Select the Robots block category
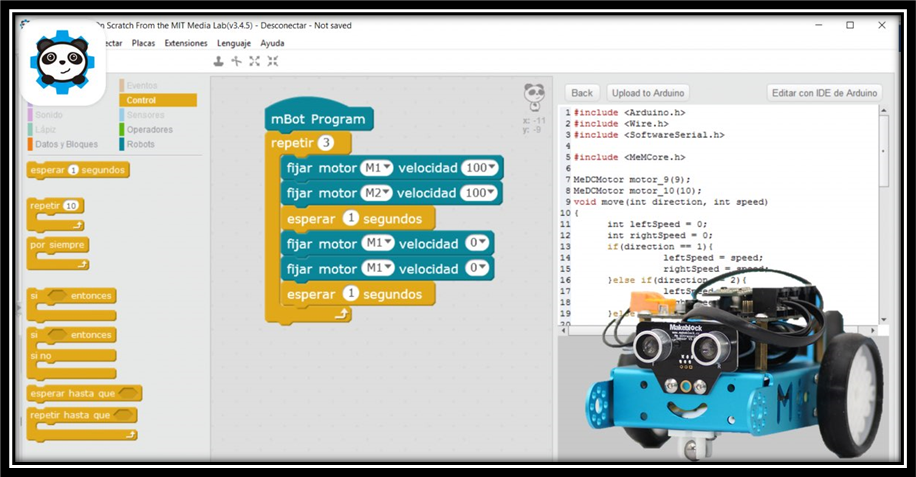This screenshot has width=916, height=477. click(x=140, y=144)
